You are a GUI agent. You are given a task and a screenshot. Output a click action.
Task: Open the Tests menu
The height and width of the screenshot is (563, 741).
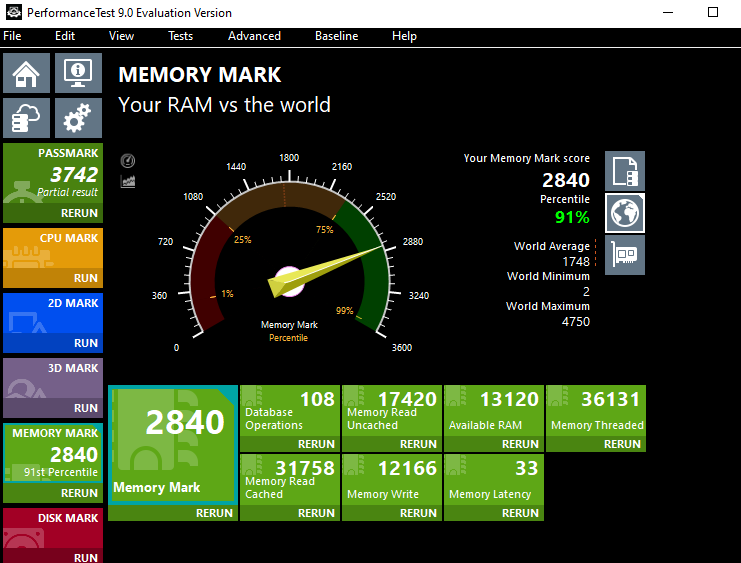(x=181, y=36)
